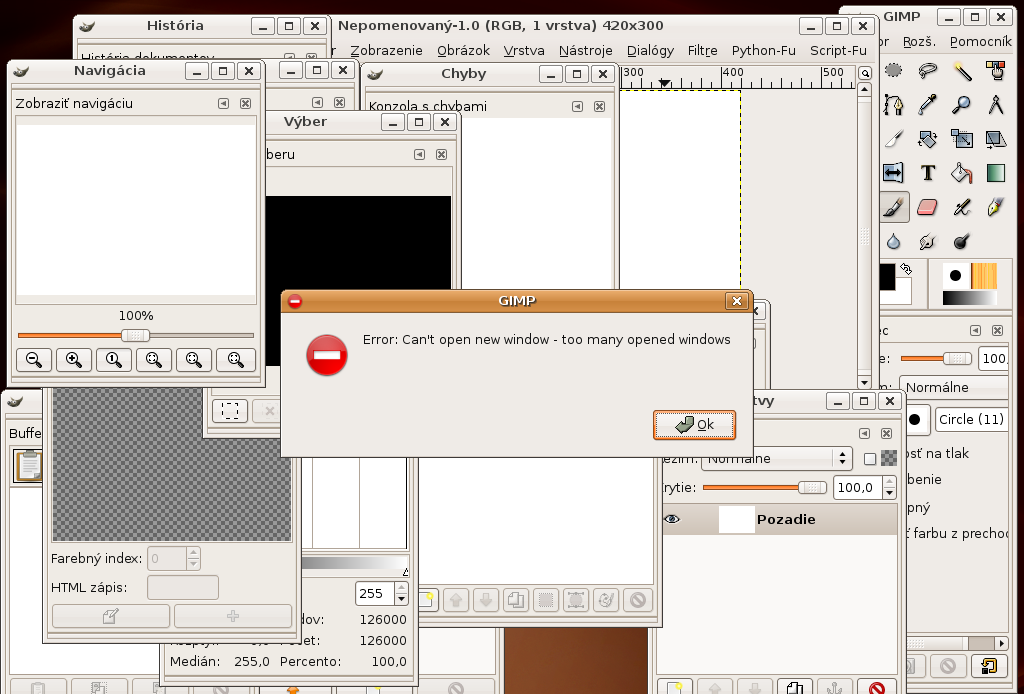Select the Ink pen tool
The height and width of the screenshot is (694, 1024).
995,208
